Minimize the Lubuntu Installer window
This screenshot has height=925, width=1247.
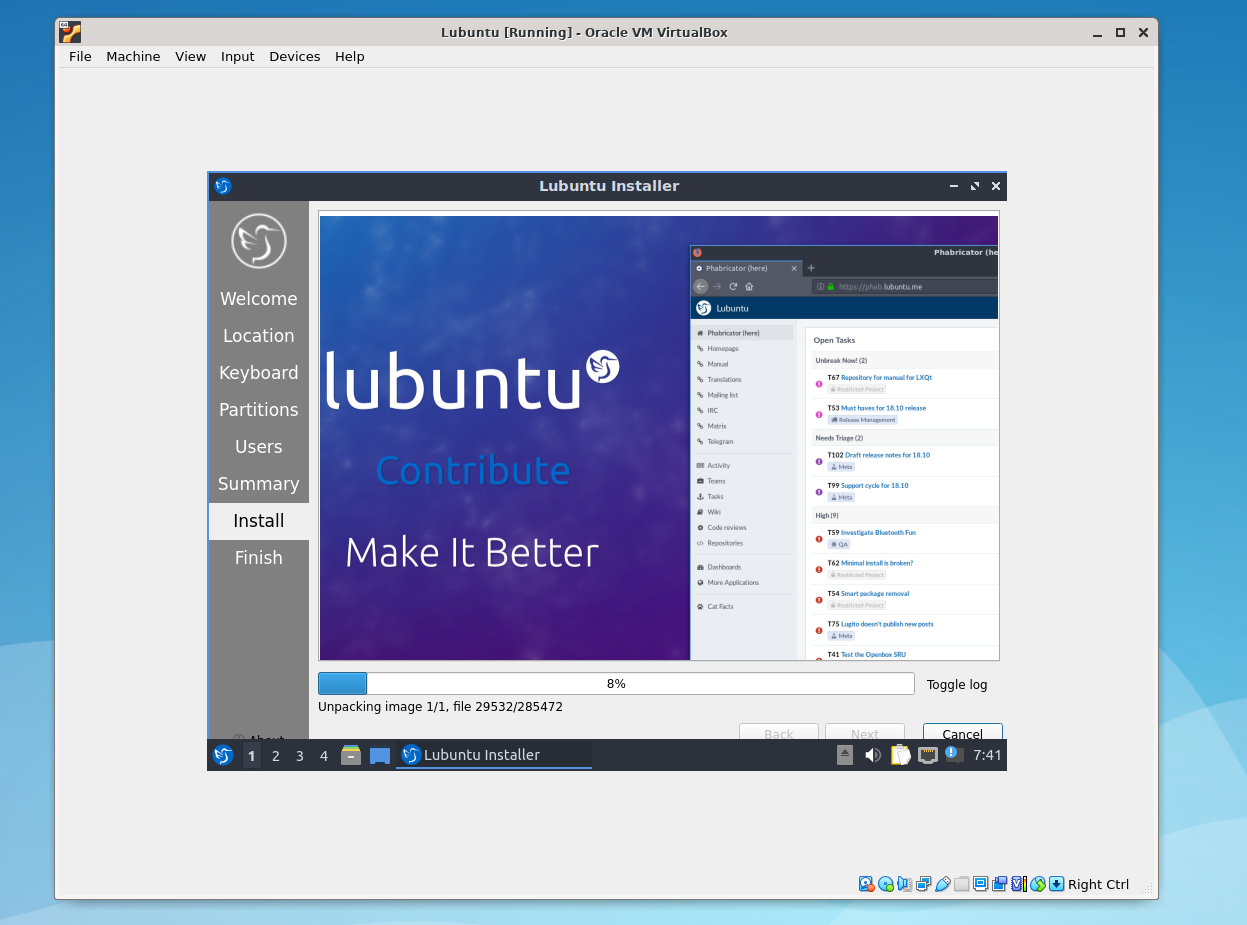(x=954, y=186)
